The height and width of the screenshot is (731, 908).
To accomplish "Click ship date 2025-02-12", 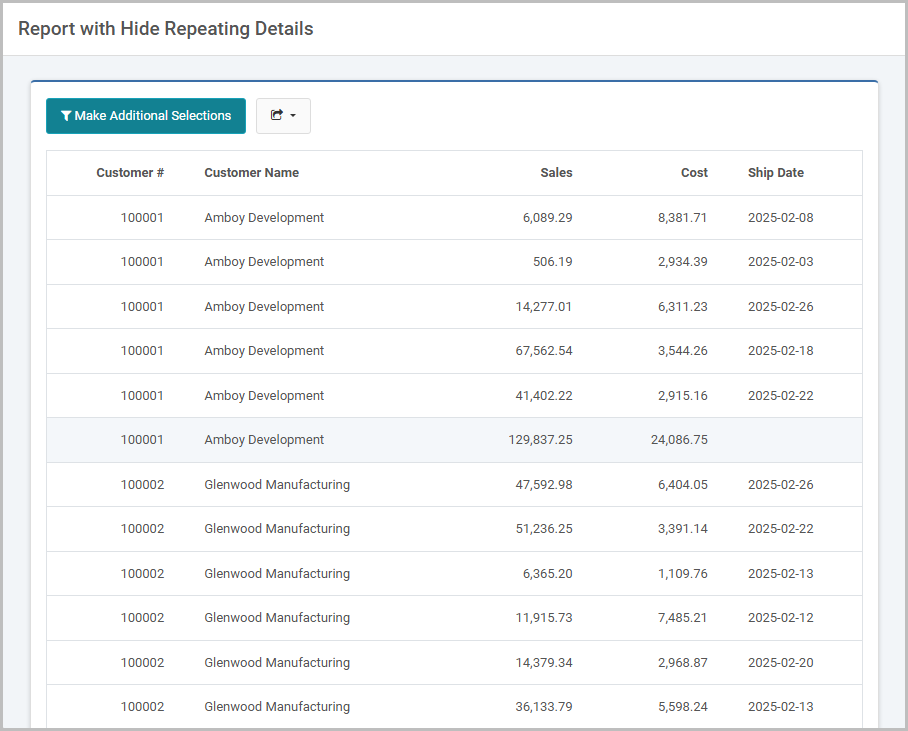I will pos(781,618).
